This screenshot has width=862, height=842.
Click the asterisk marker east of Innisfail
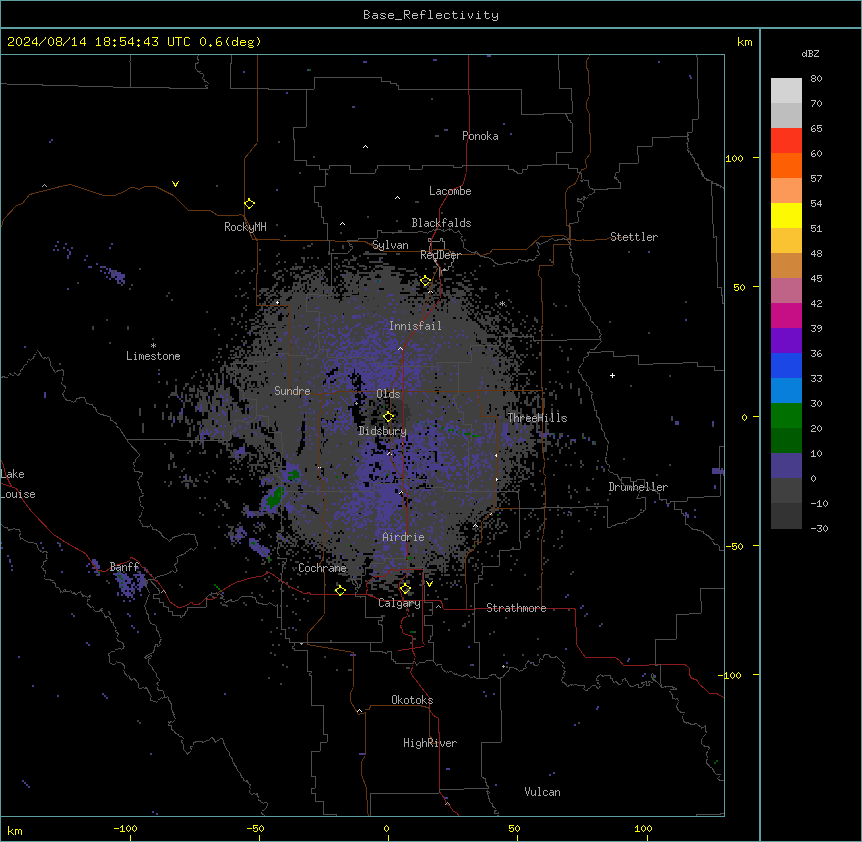tap(502, 303)
